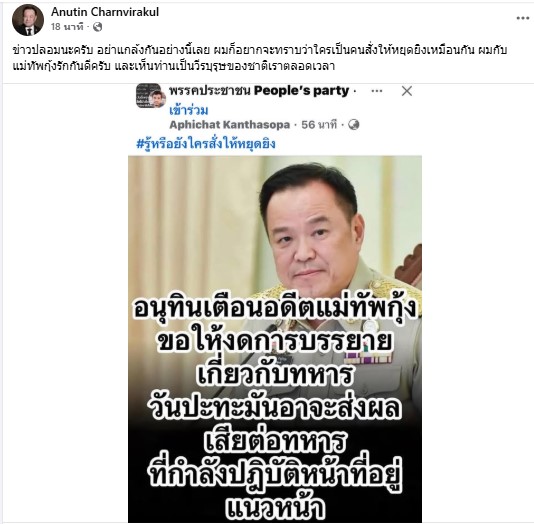Open the พรรคประชาชน People's party group link
The image size is (534, 524).
[259, 91]
